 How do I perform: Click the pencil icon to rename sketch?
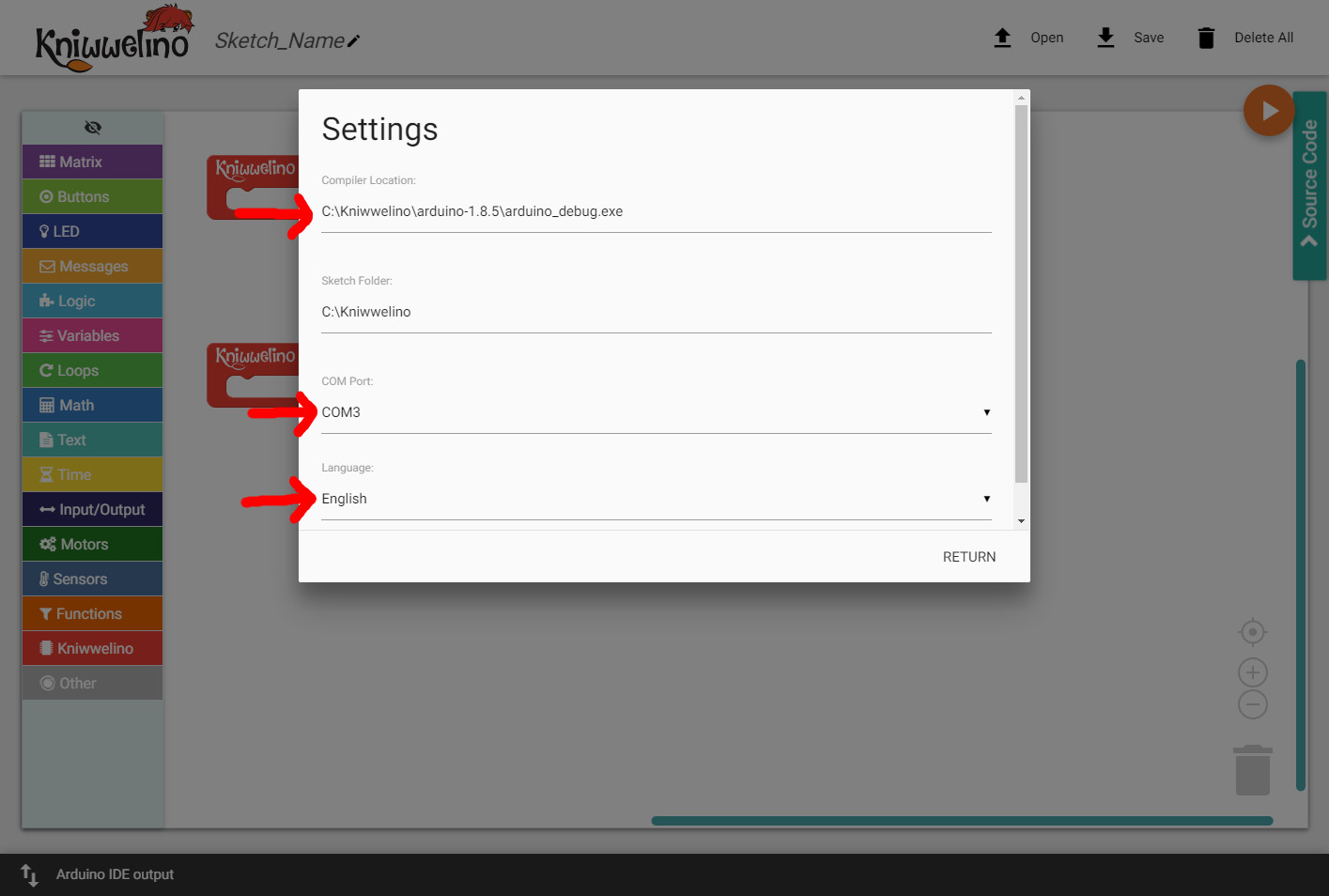[x=353, y=41]
